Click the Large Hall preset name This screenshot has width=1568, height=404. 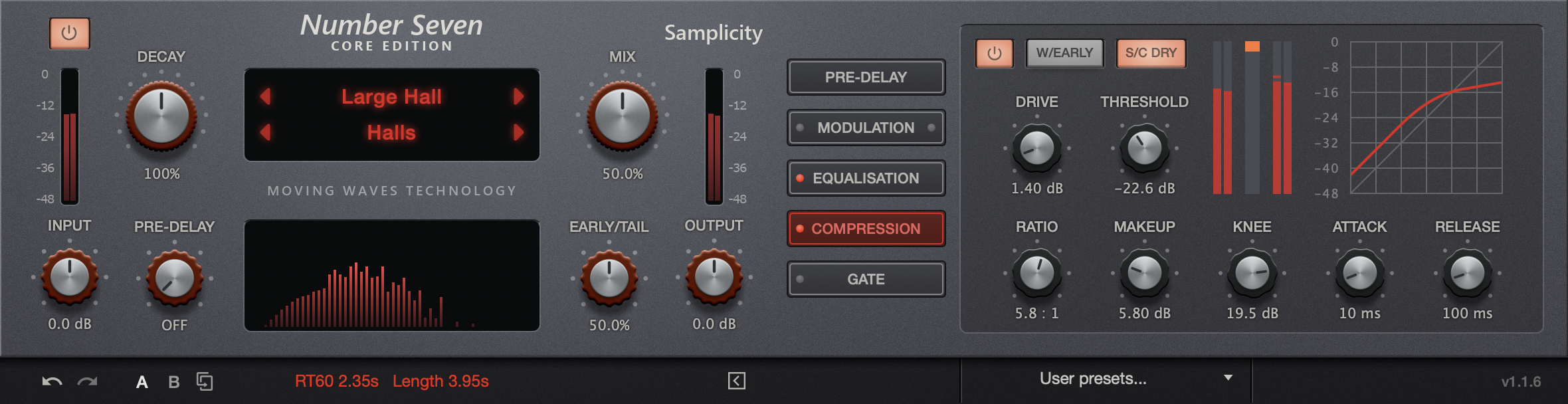[391, 97]
